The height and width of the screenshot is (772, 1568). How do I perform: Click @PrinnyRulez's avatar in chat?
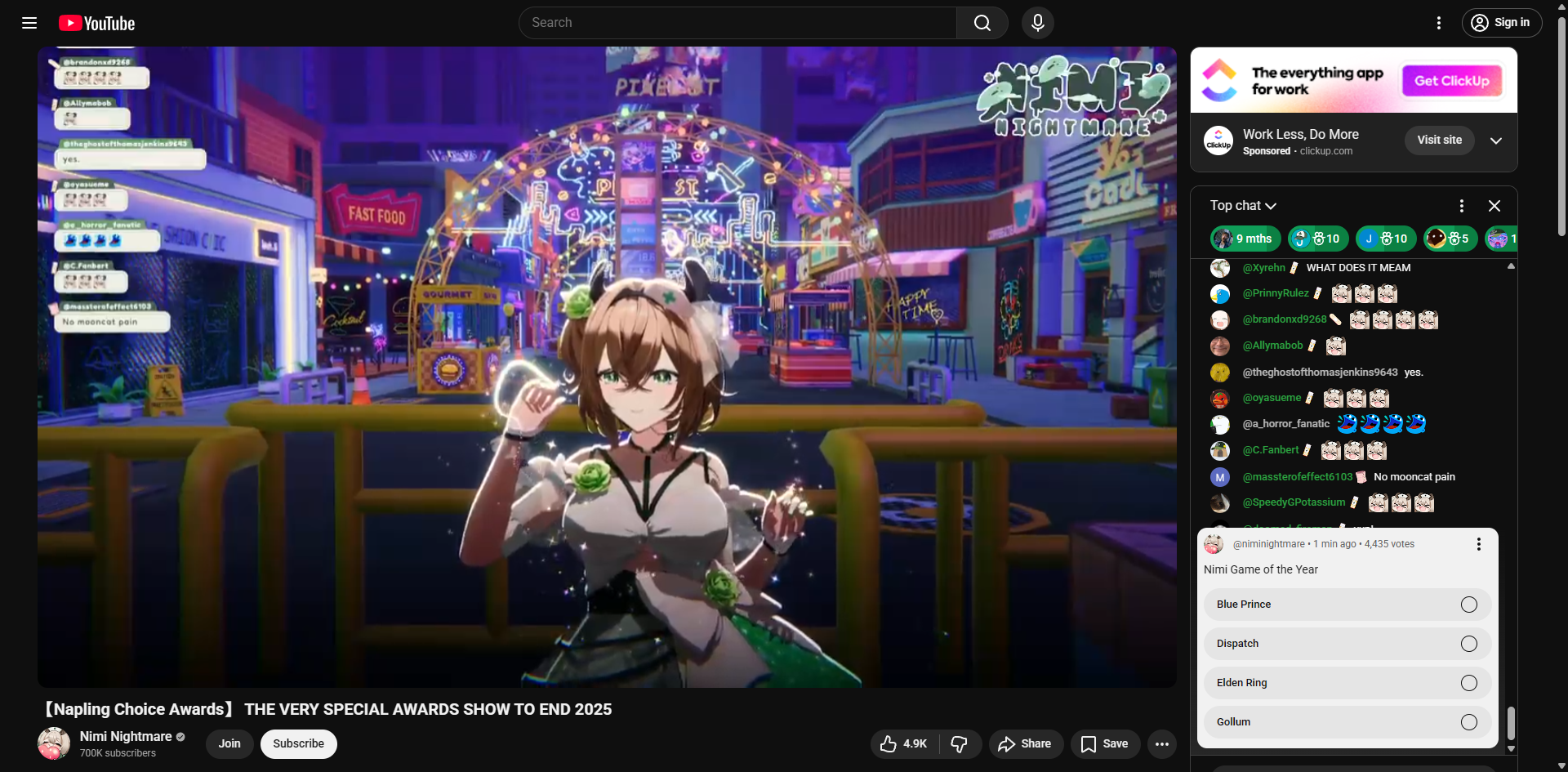click(x=1220, y=294)
